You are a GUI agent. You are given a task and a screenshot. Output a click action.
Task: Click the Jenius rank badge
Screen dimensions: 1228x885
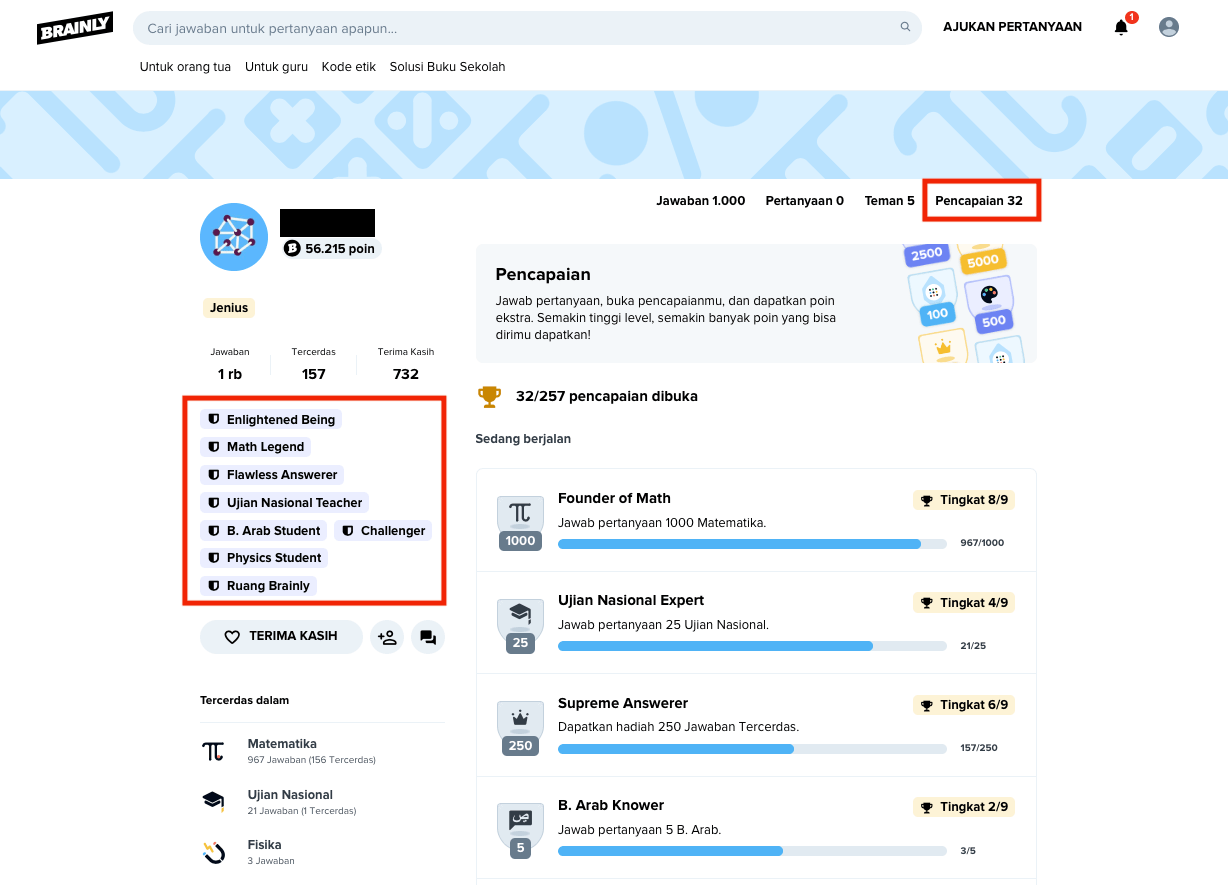[229, 308]
